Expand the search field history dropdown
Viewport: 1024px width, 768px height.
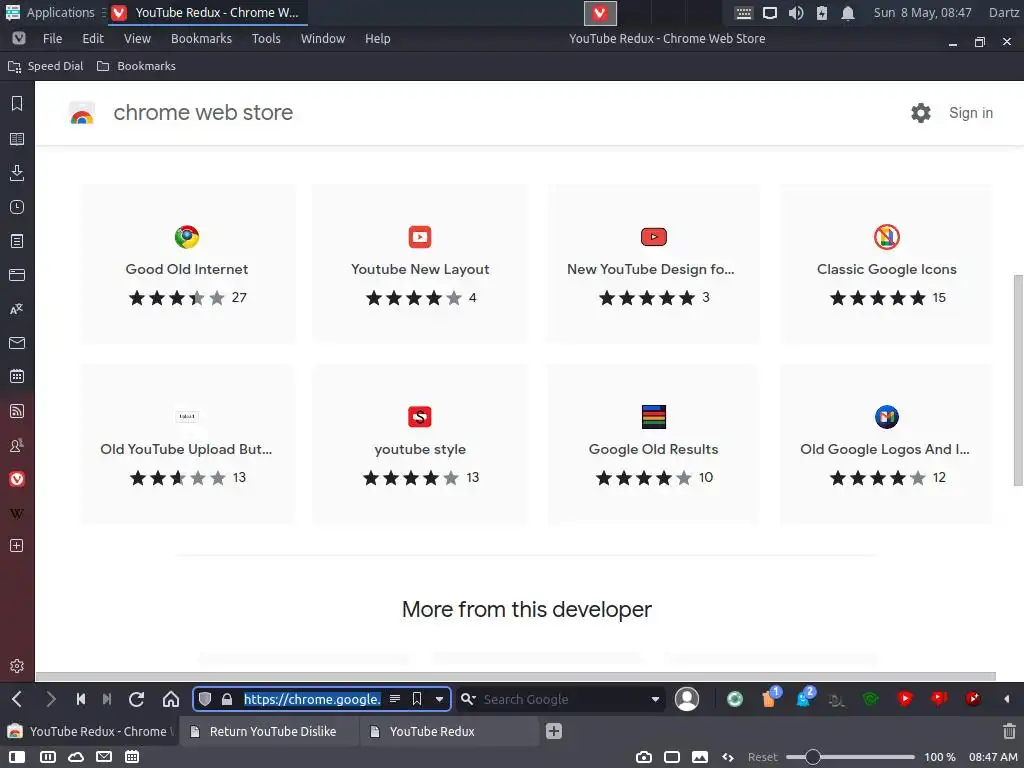coord(655,699)
